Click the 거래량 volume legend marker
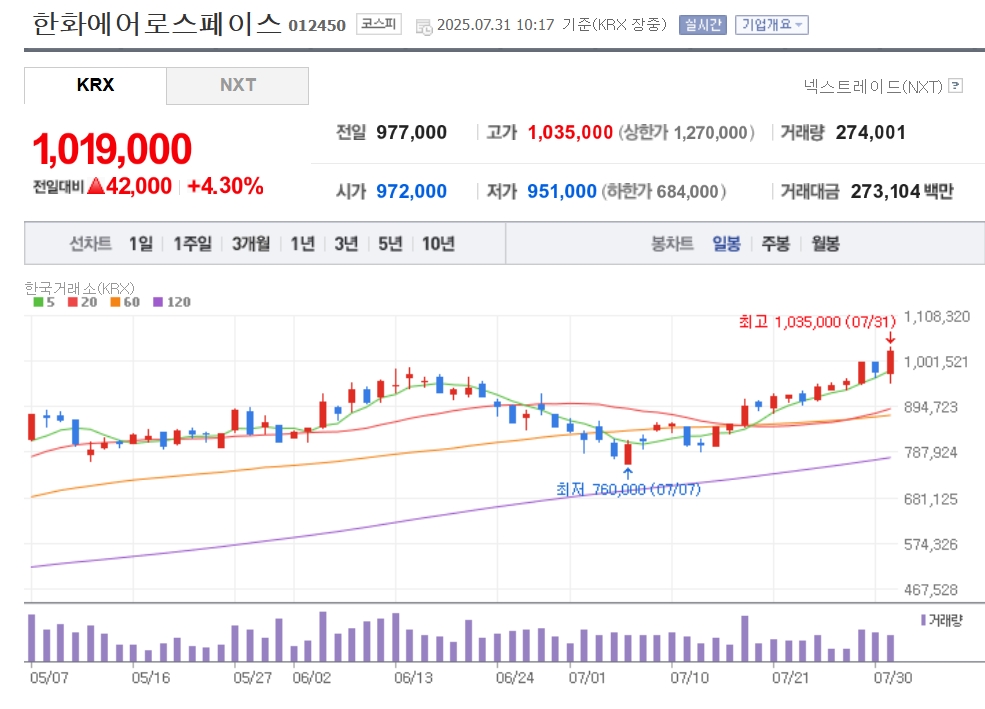 click(923, 620)
